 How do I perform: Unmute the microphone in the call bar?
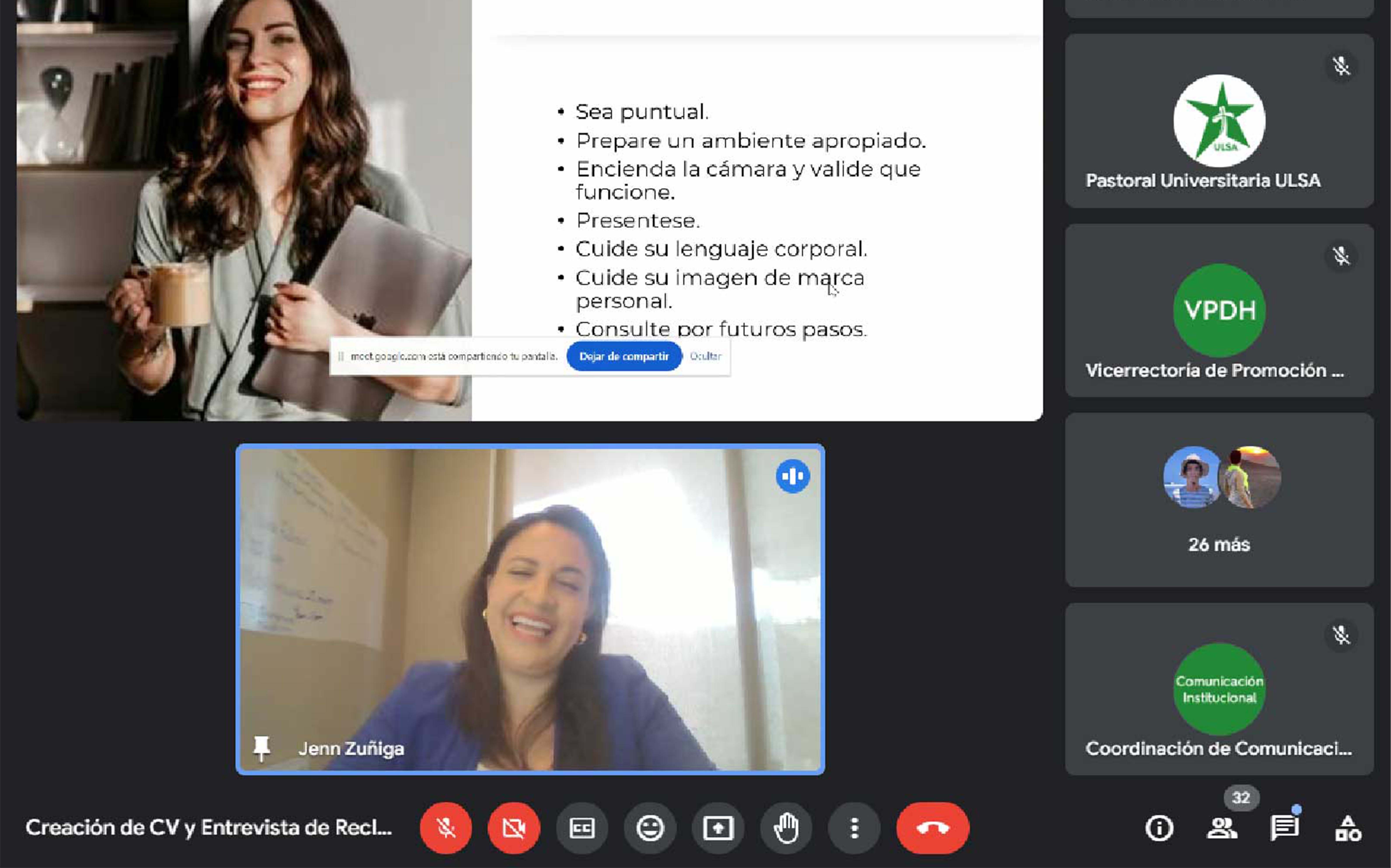click(446, 828)
